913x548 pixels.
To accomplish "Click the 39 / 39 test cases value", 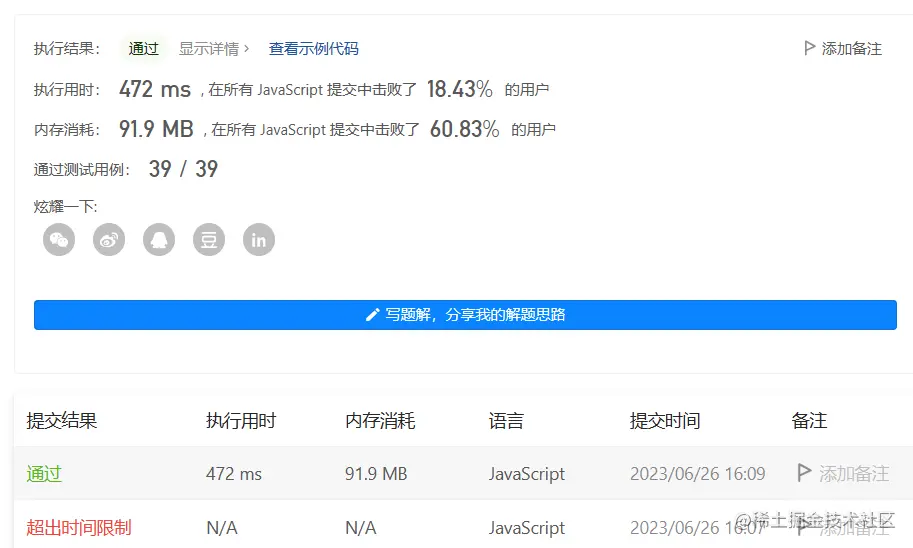I will click(183, 169).
